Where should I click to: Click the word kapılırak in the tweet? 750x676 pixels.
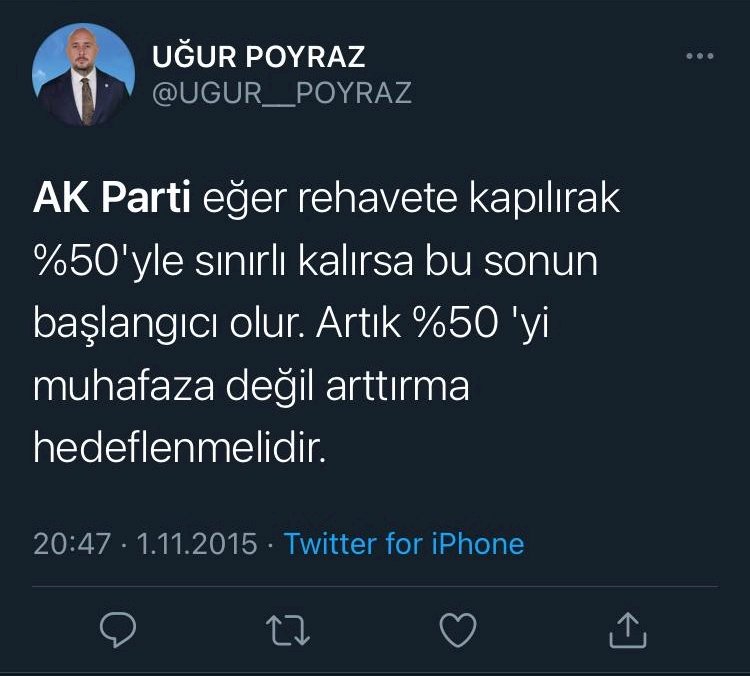(544, 199)
